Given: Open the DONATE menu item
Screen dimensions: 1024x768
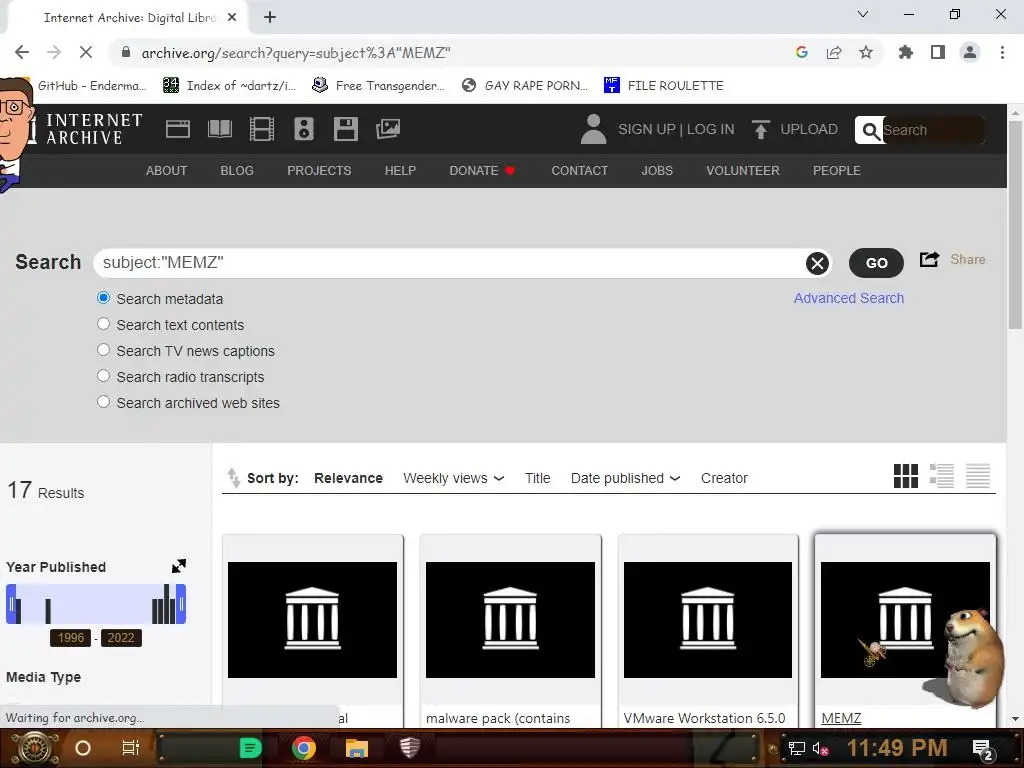Looking at the screenshot, I should [x=482, y=170].
